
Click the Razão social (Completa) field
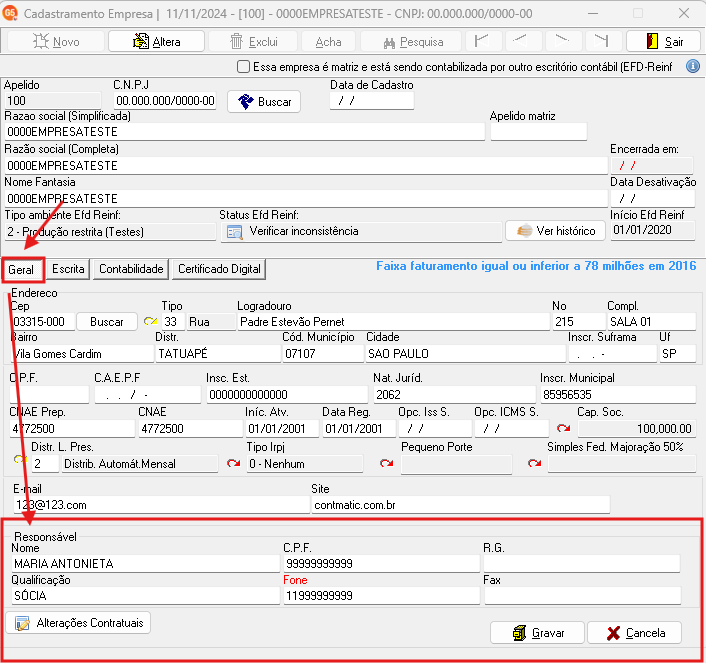(x=306, y=165)
